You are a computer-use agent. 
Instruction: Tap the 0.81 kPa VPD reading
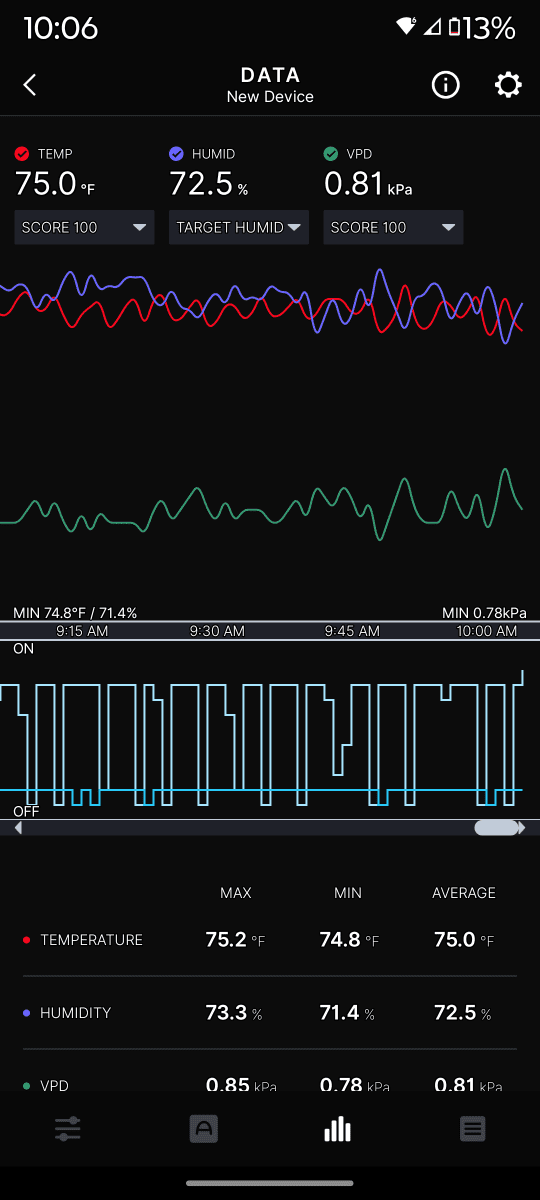pos(368,185)
